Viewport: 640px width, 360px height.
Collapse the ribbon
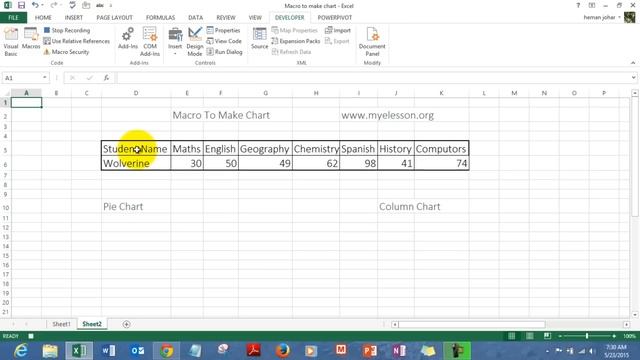click(x=633, y=63)
